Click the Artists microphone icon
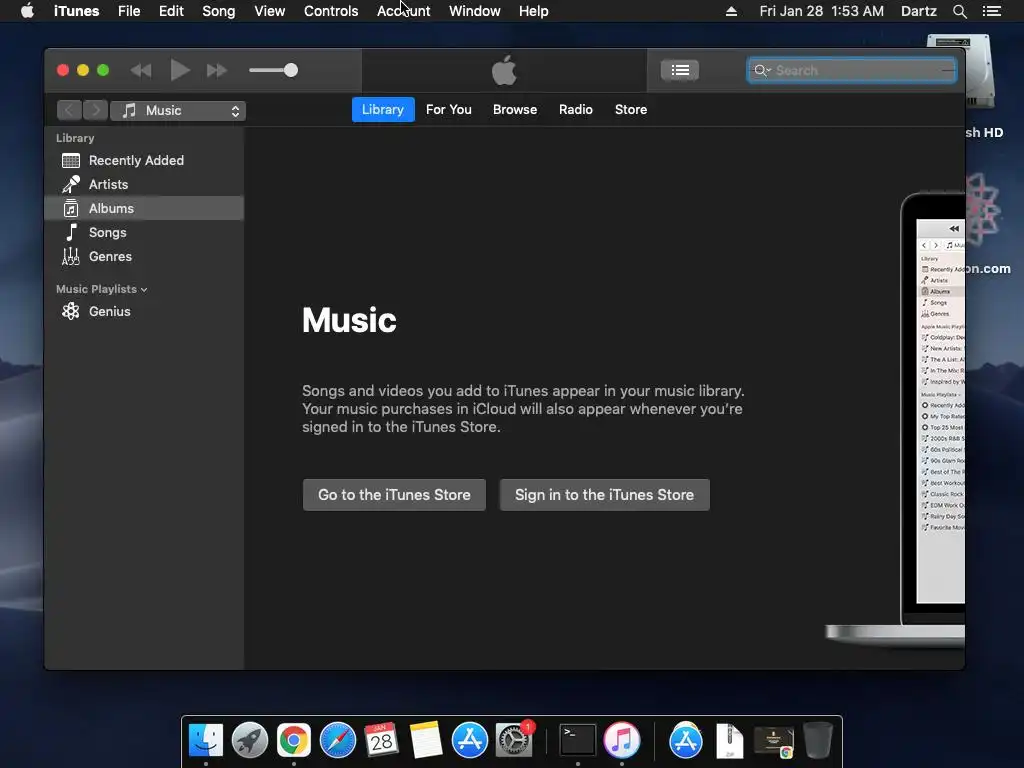 pyautogui.click(x=71, y=185)
